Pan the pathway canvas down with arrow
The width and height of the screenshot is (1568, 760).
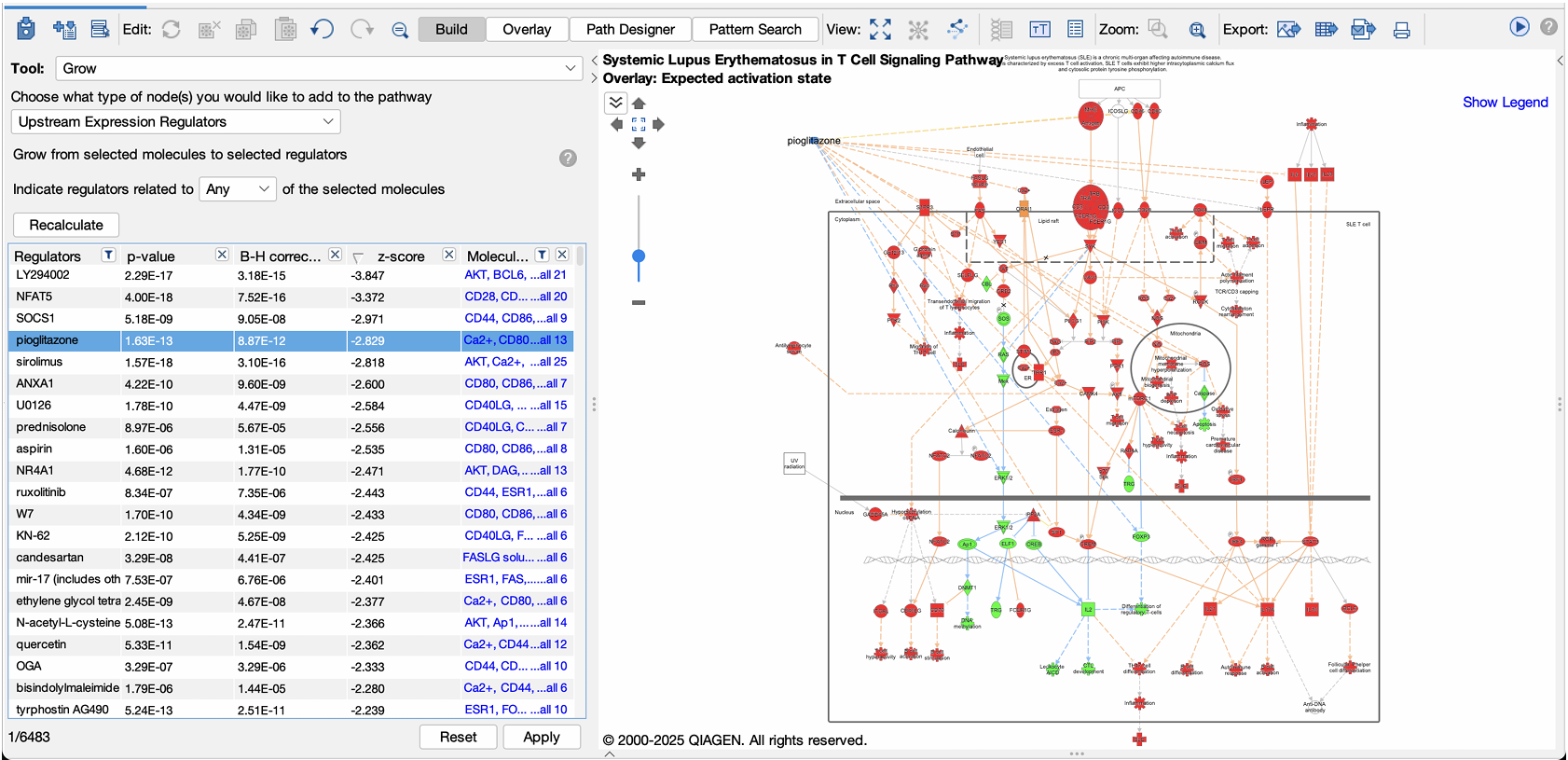pos(639,143)
